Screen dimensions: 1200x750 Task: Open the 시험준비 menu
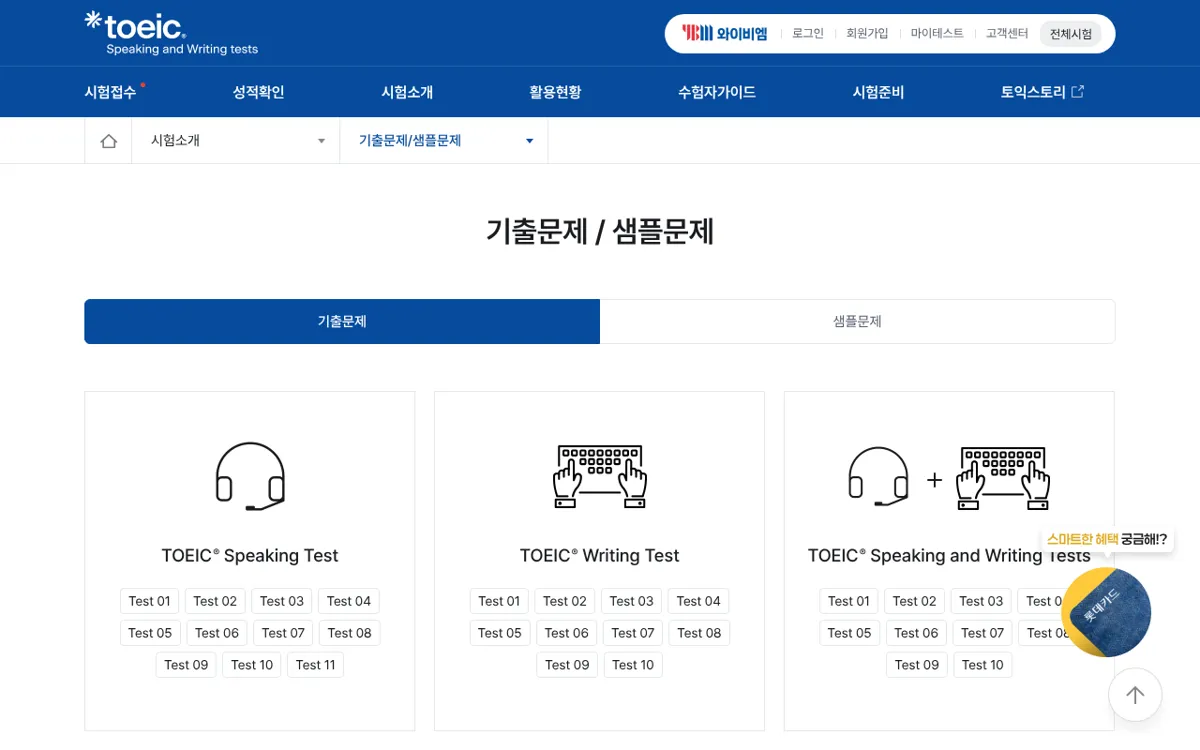(878, 92)
